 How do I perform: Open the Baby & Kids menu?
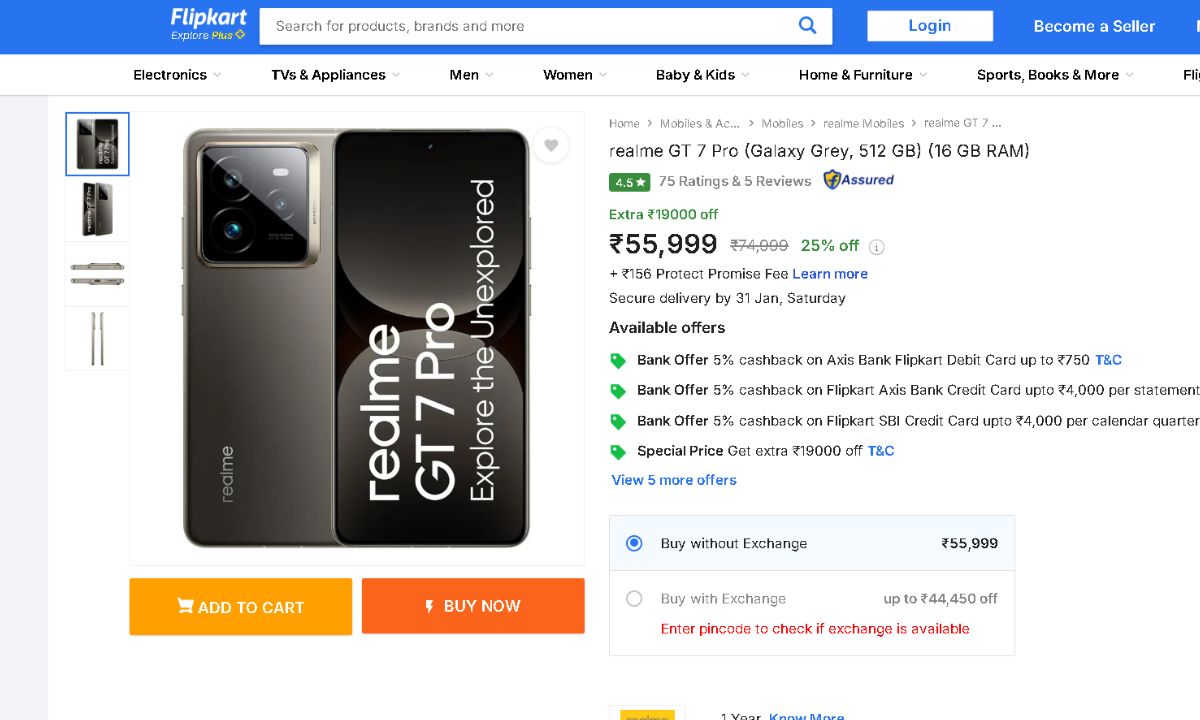click(x=702, y=75)
